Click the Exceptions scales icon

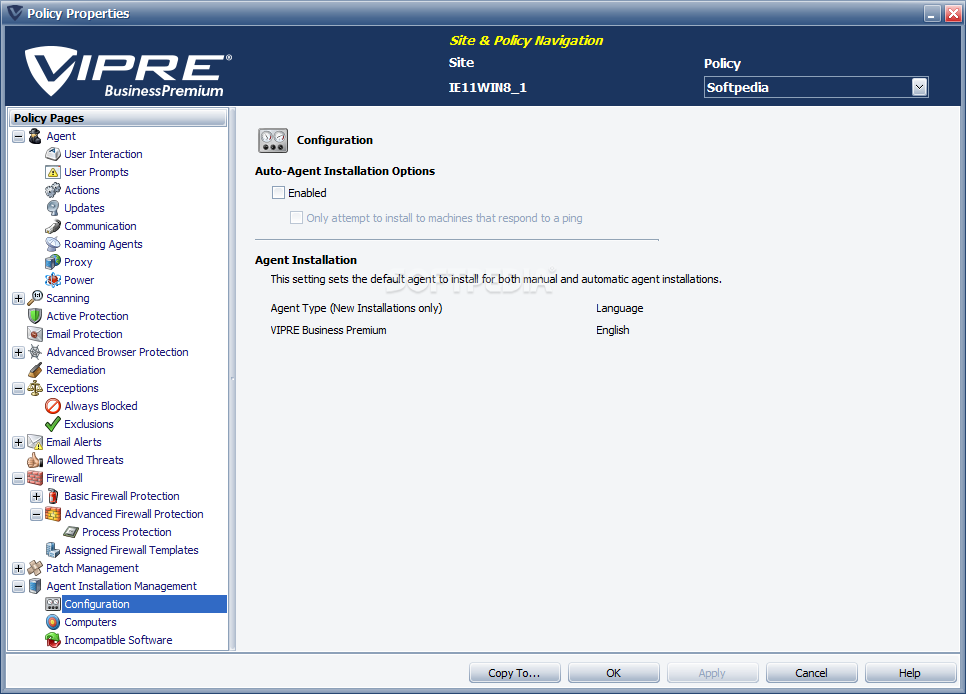click(x=35, y=388)
